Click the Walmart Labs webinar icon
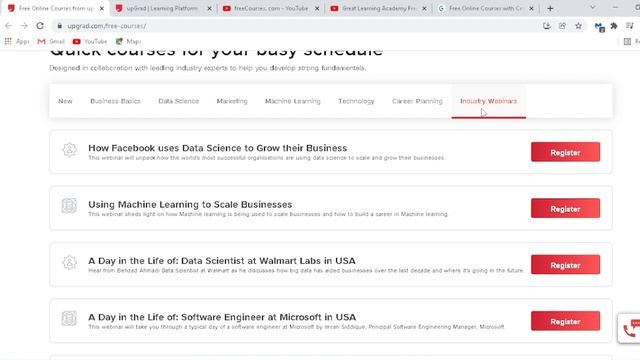The width and height of the screenshot is (640, 360). 69,262
